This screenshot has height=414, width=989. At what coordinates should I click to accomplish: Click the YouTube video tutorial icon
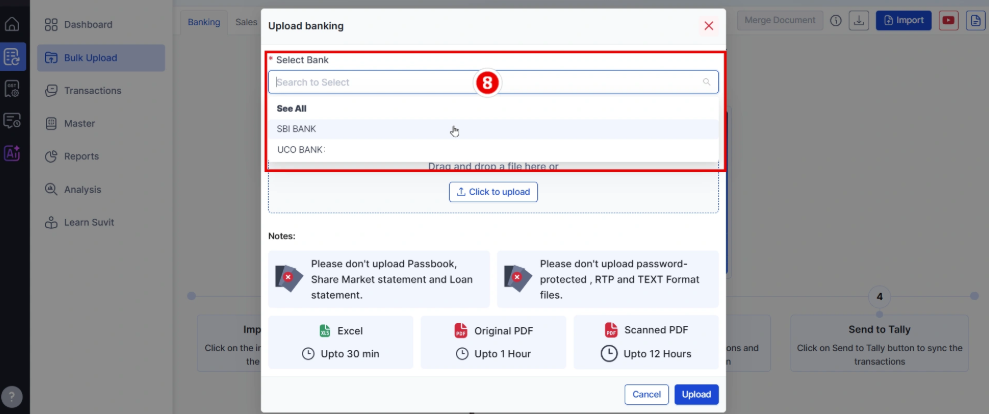click(x=948, y=20)
